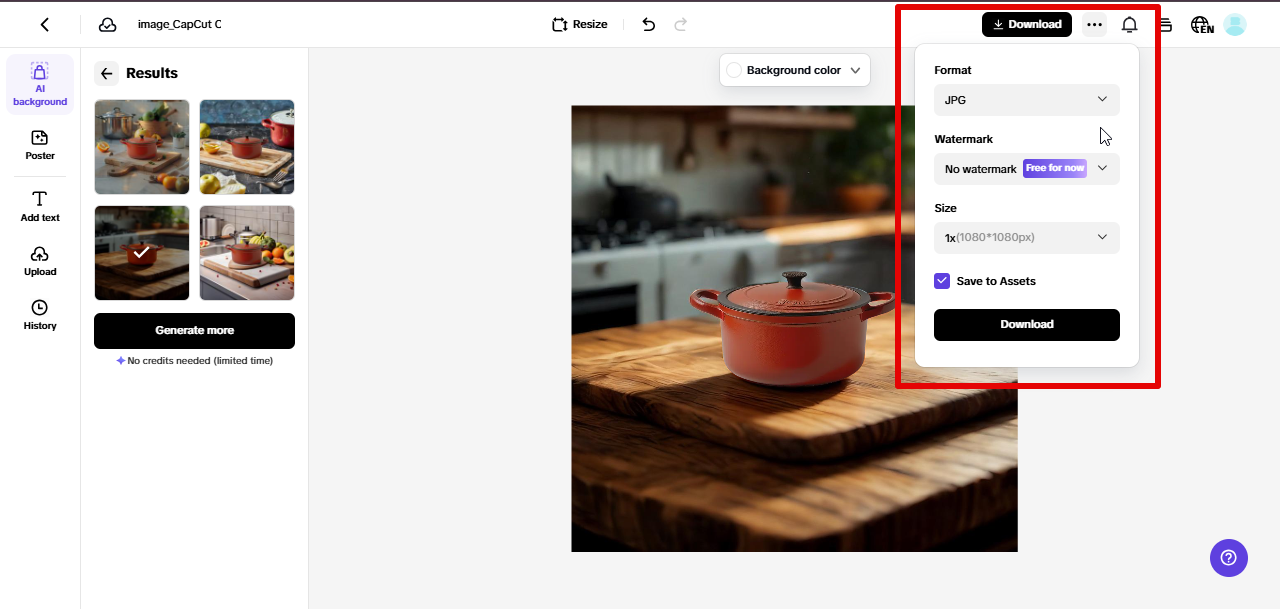1280x609 pixels.
Task: Click the cloud sync icon beside filename
Action: (107, 24)
